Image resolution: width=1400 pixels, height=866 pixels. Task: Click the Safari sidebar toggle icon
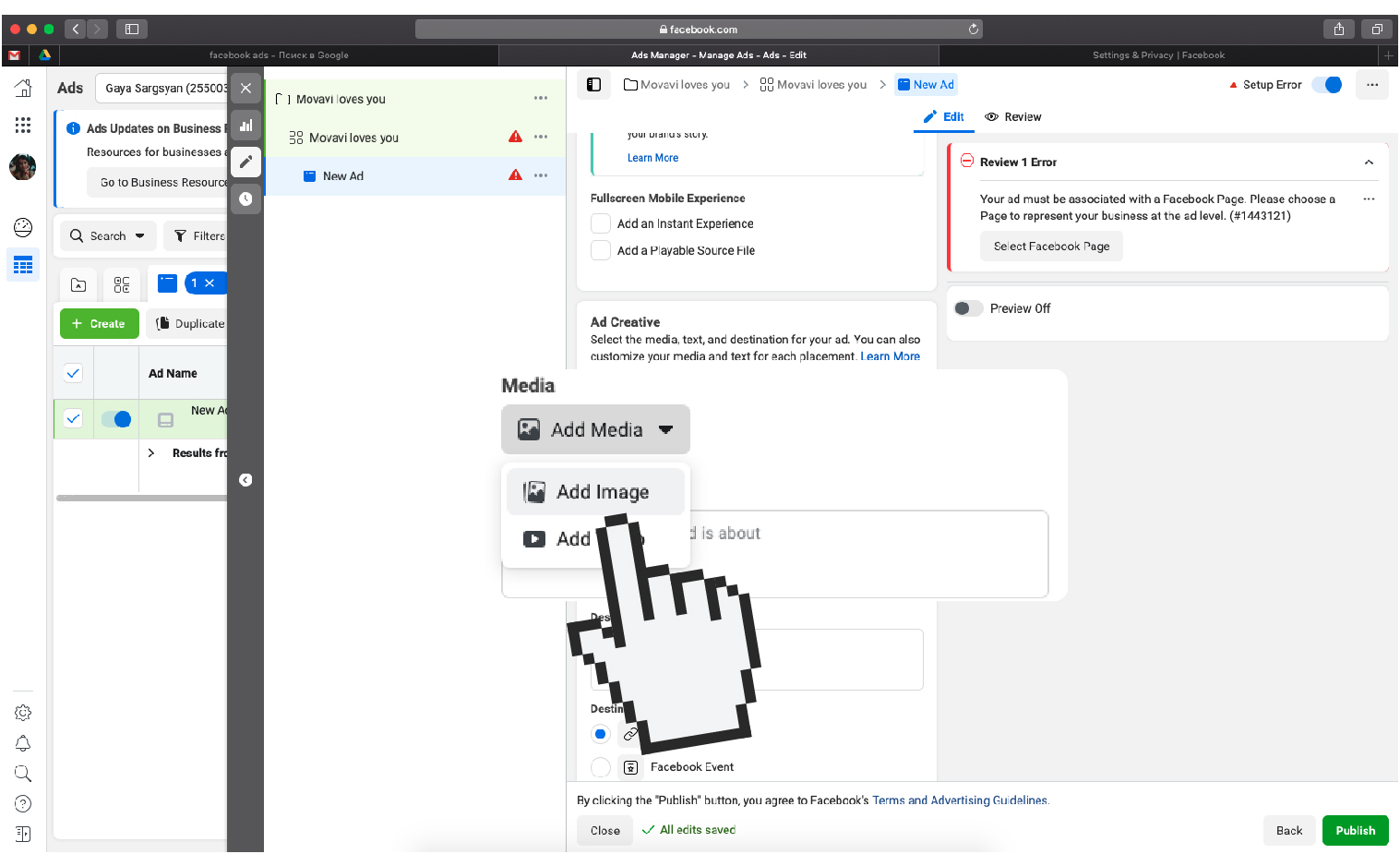pos(132,30)
